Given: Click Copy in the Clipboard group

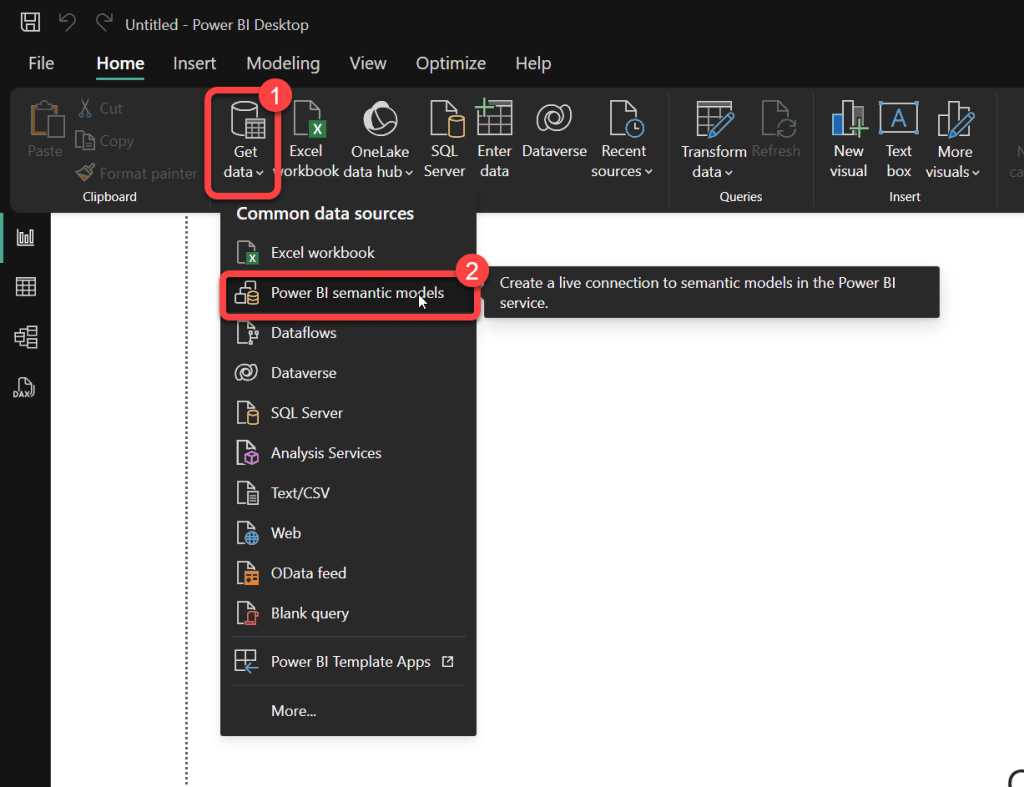Looking at the screenshot, I should coord(104,140).
